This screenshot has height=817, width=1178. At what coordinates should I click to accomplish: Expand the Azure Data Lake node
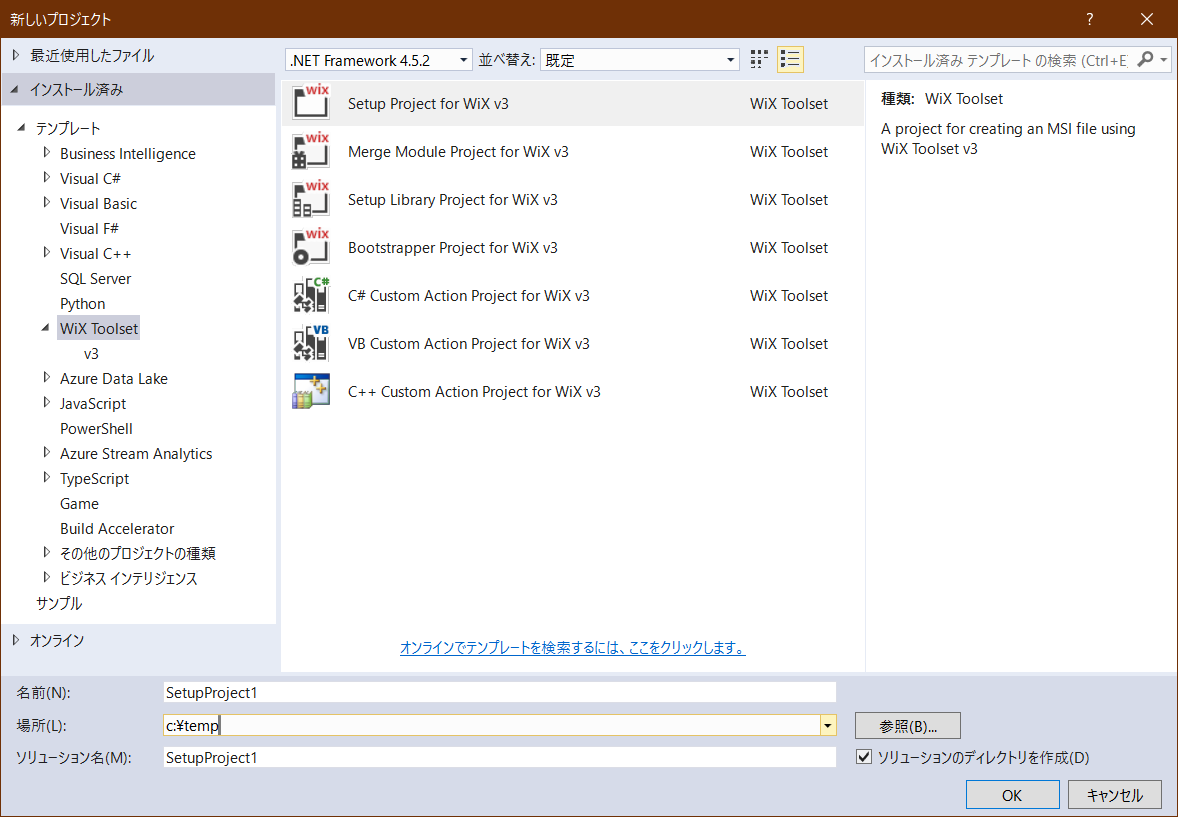coord(47,377)
